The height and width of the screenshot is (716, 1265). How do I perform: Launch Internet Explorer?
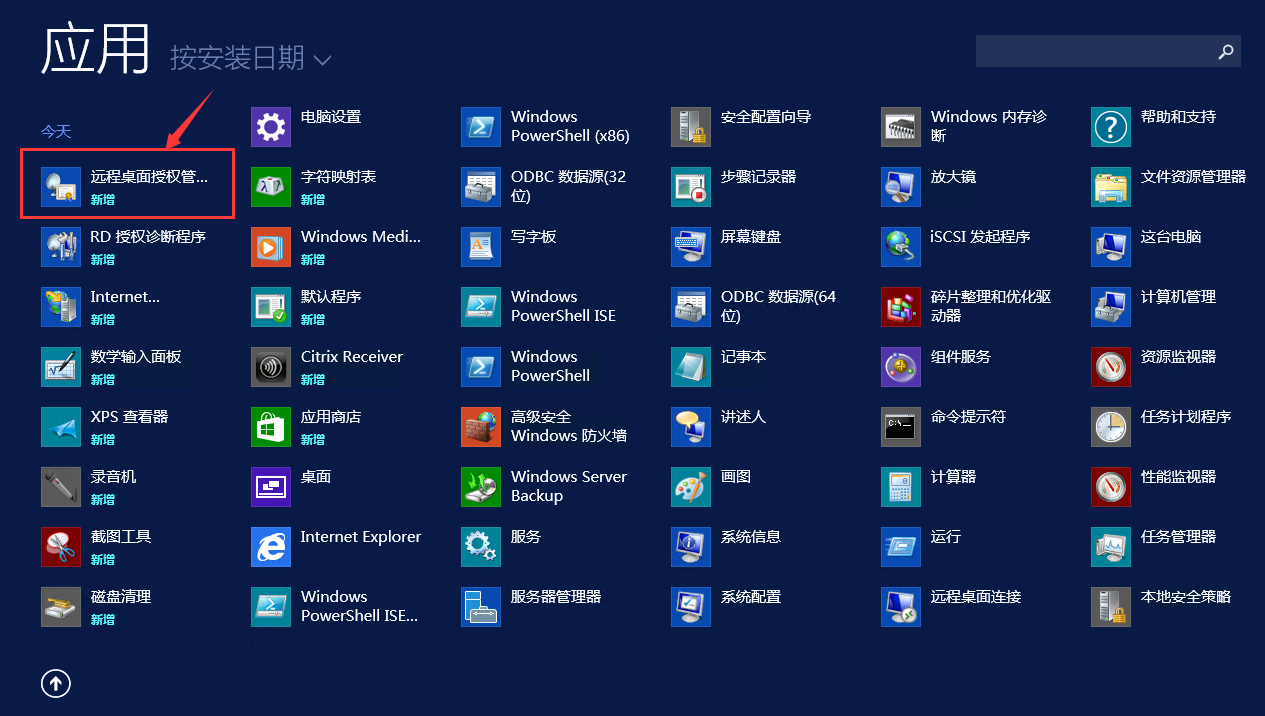coord(337,547)
